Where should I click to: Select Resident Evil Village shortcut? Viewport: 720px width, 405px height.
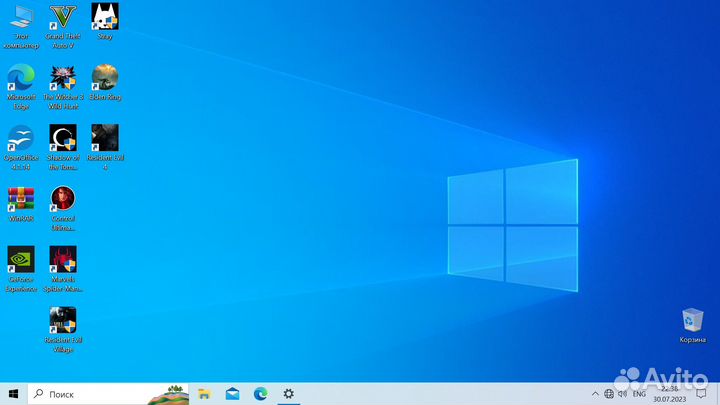[63, 330]
